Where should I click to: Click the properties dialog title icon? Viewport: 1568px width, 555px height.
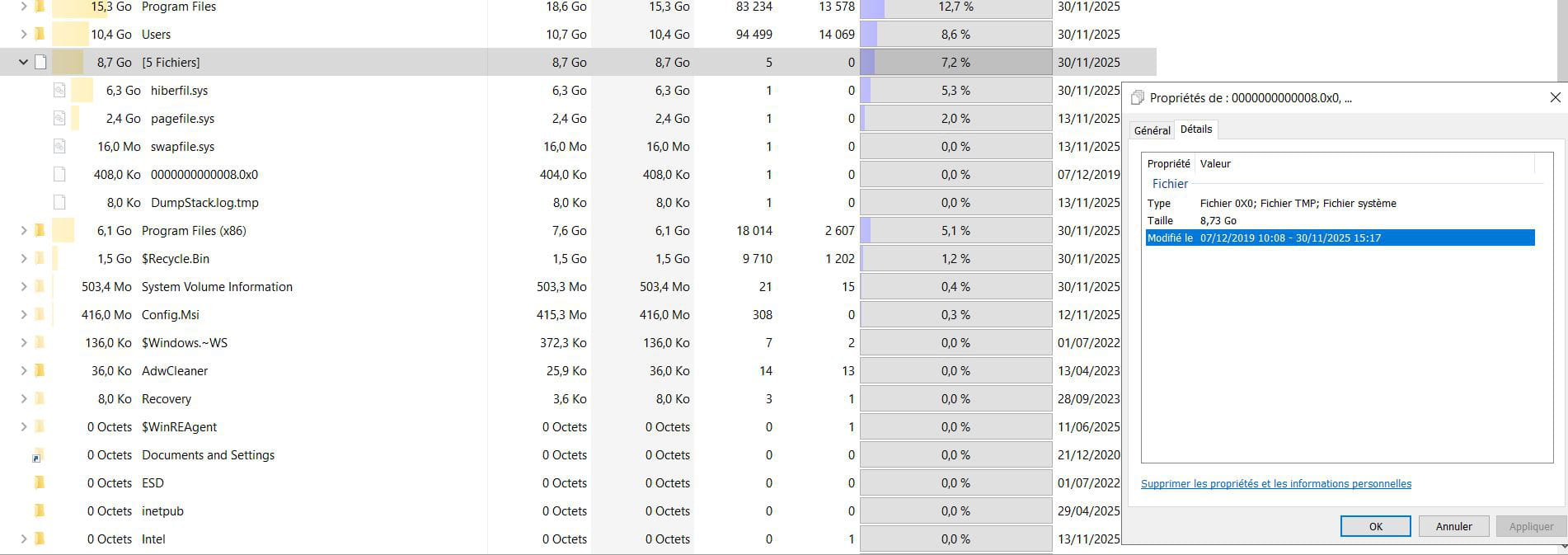tap(1138, 98)
